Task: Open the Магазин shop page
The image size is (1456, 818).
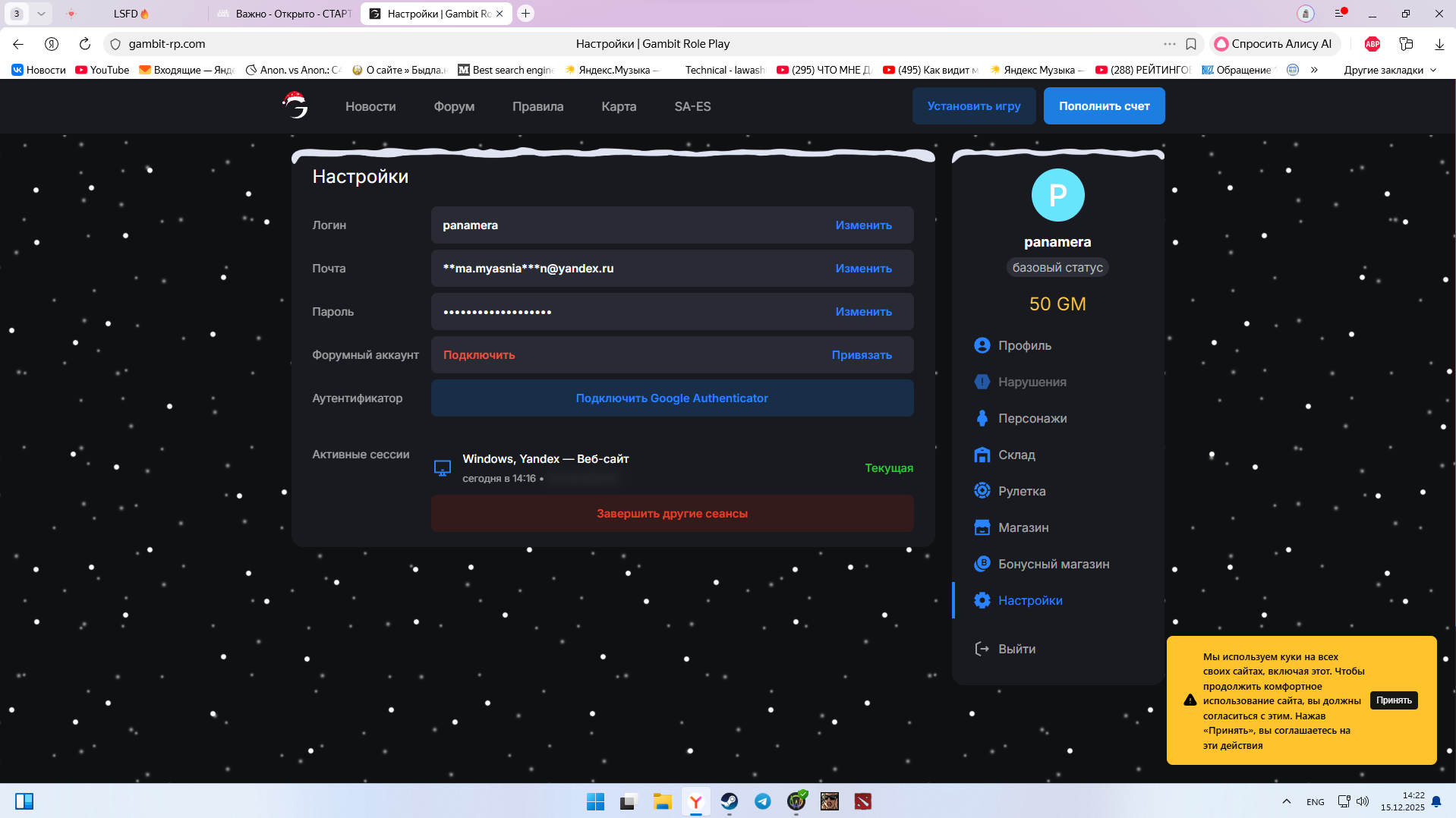Action: click(x=1023, y=527)
